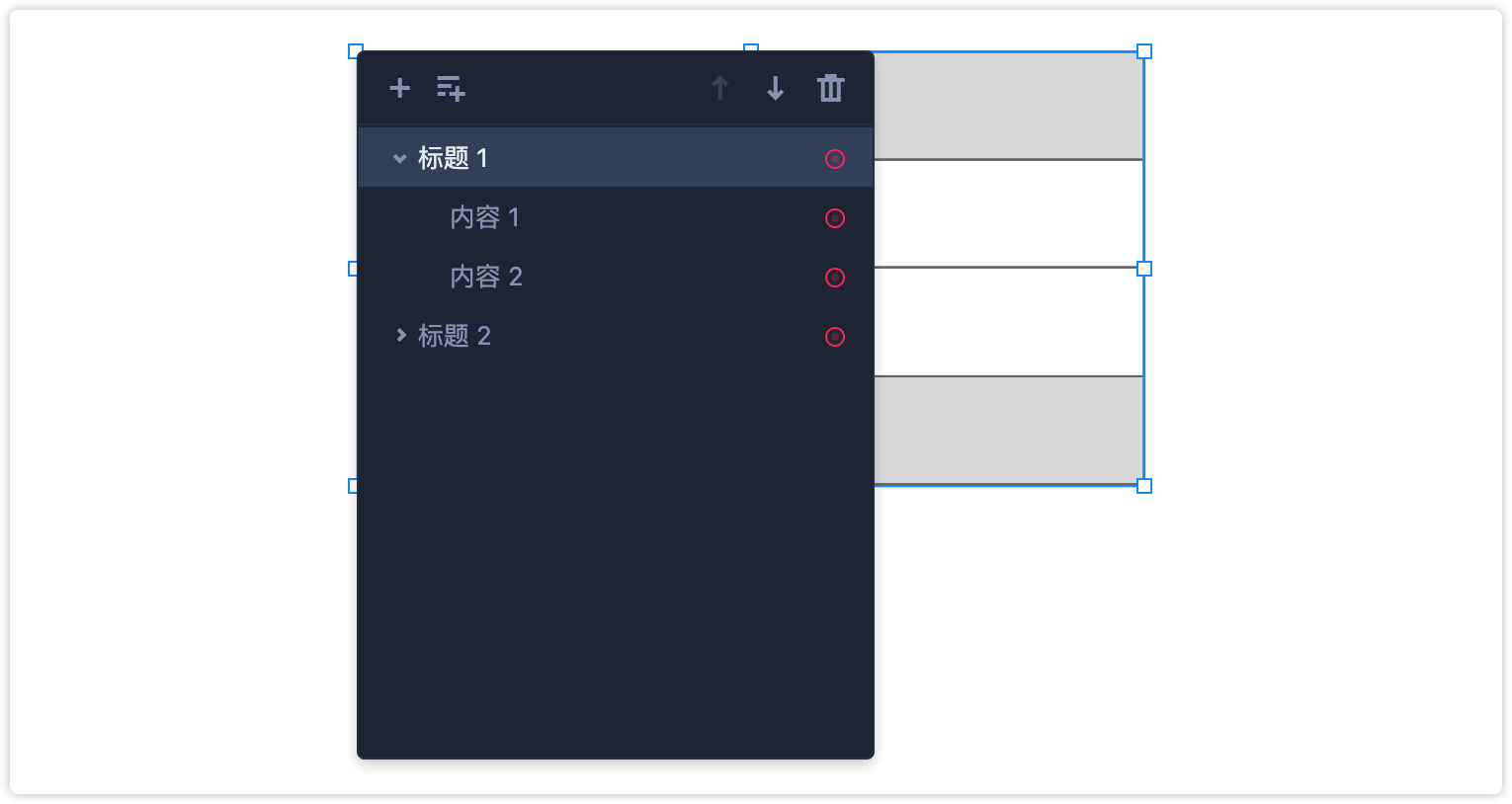1512x804 pixels.
Task: Click the right-middle selection resize handle
Action: coord(1144,269)
